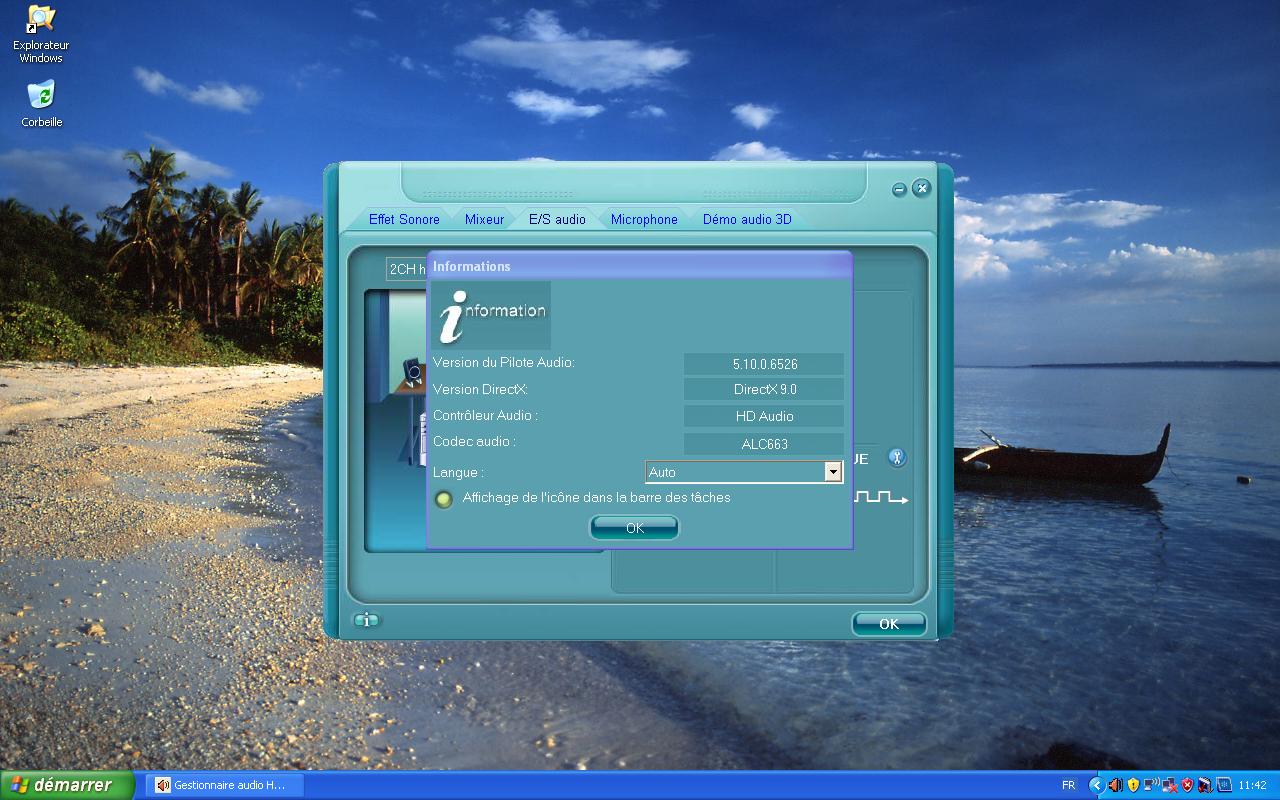Open the 2CH speaker configuration dropdown

point(406,269)
